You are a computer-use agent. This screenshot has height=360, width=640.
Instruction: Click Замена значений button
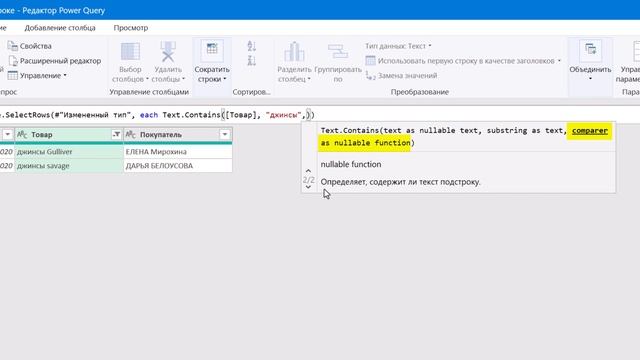coord(401,76)
